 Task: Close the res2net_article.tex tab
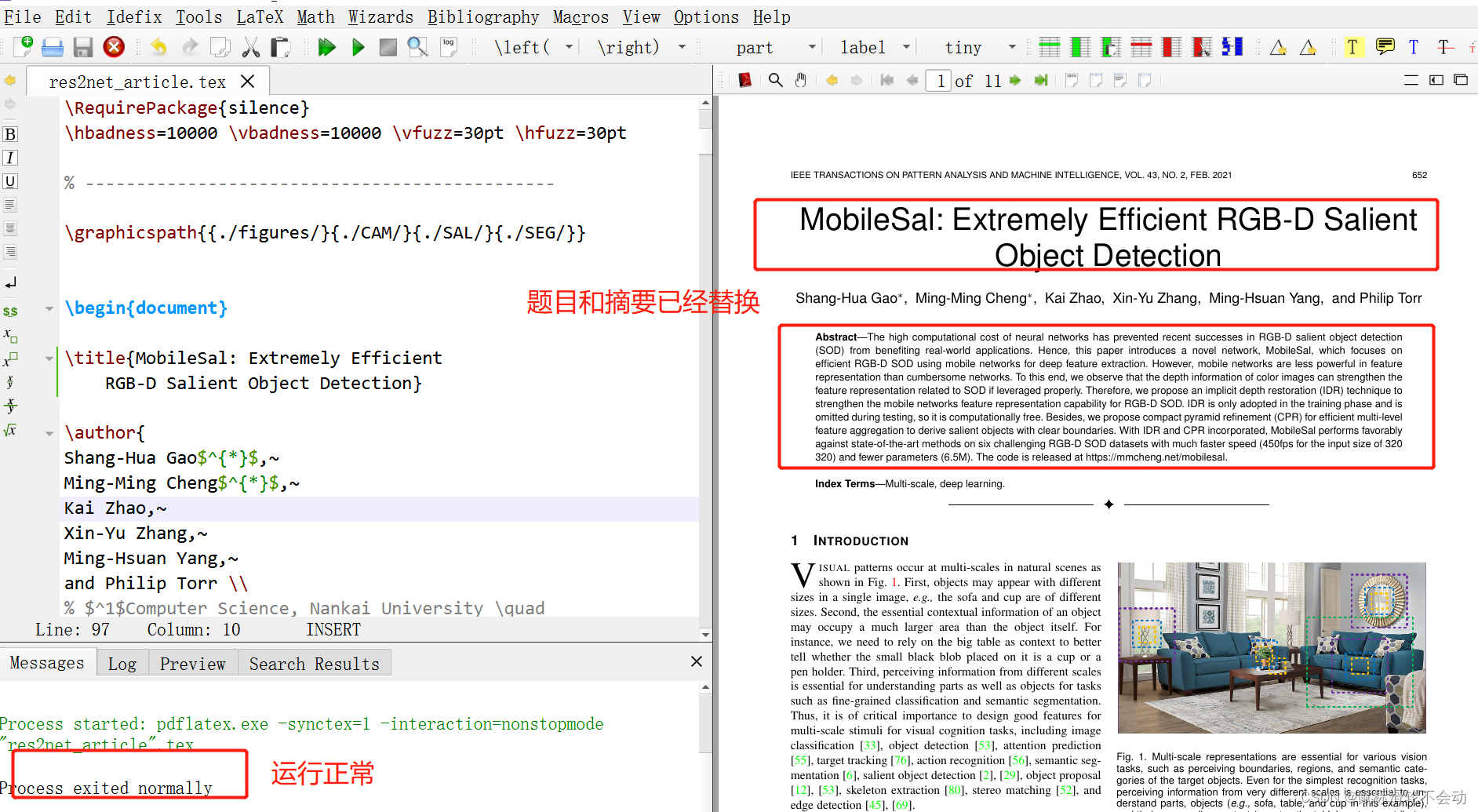[247, 82]
